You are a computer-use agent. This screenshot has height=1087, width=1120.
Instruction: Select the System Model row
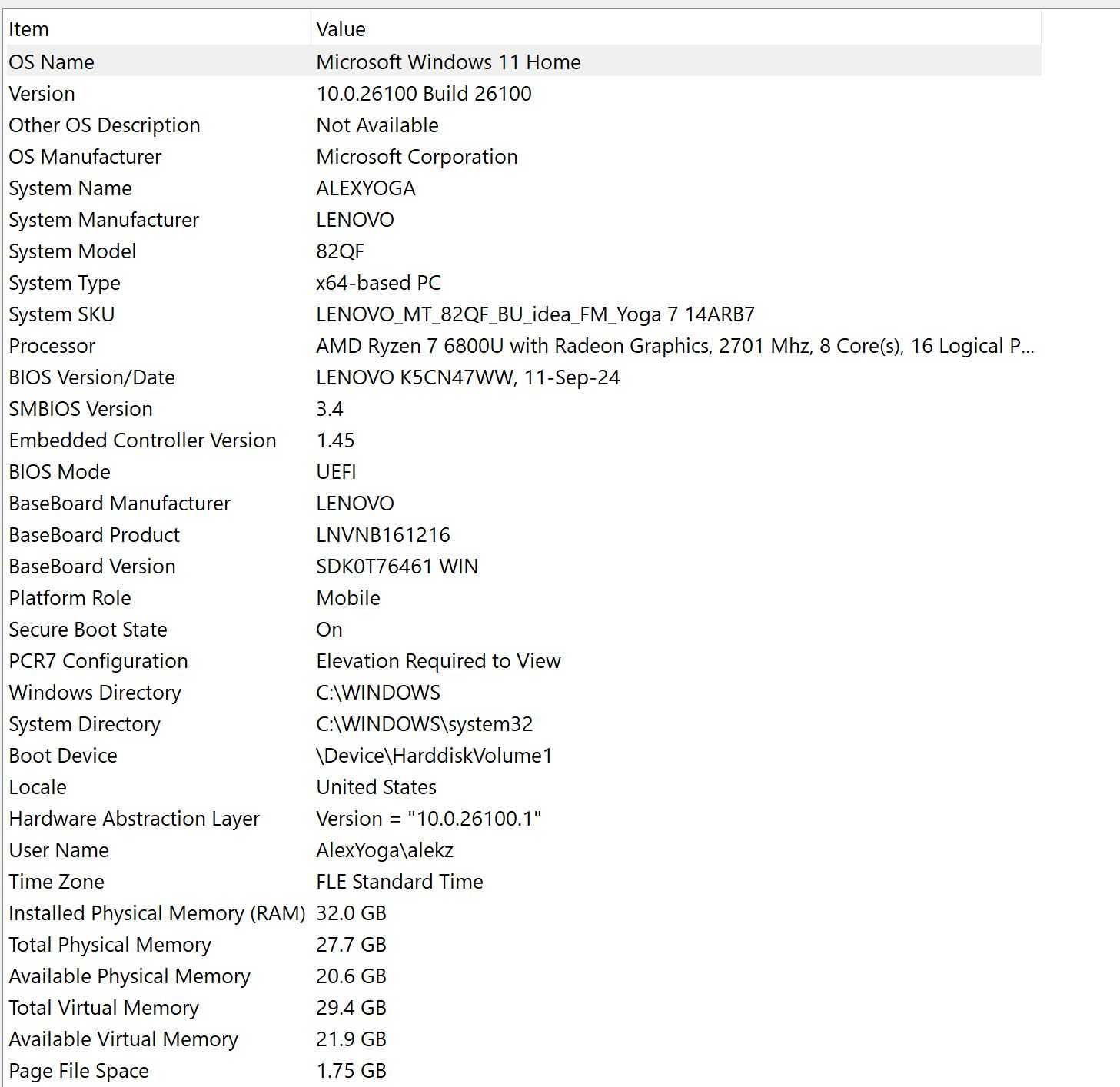click(x=72, y=251)
